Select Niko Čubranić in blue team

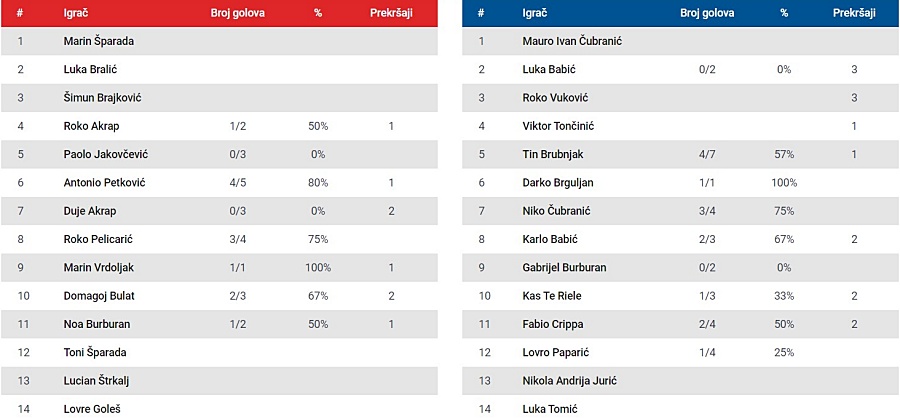tap(557, 211)
